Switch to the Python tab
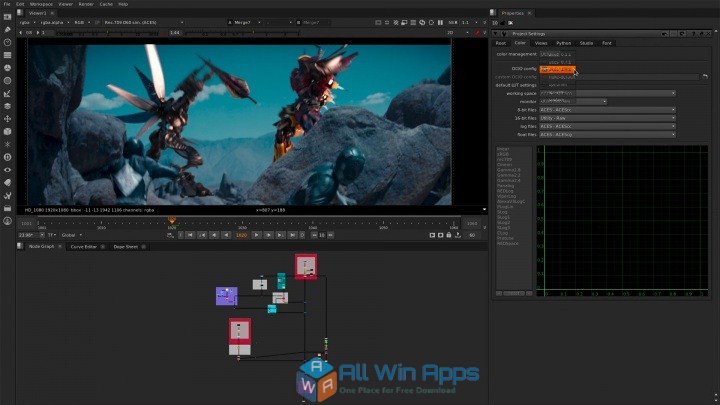720x405 pixels. pyautogui.click(x=563, y=43)
